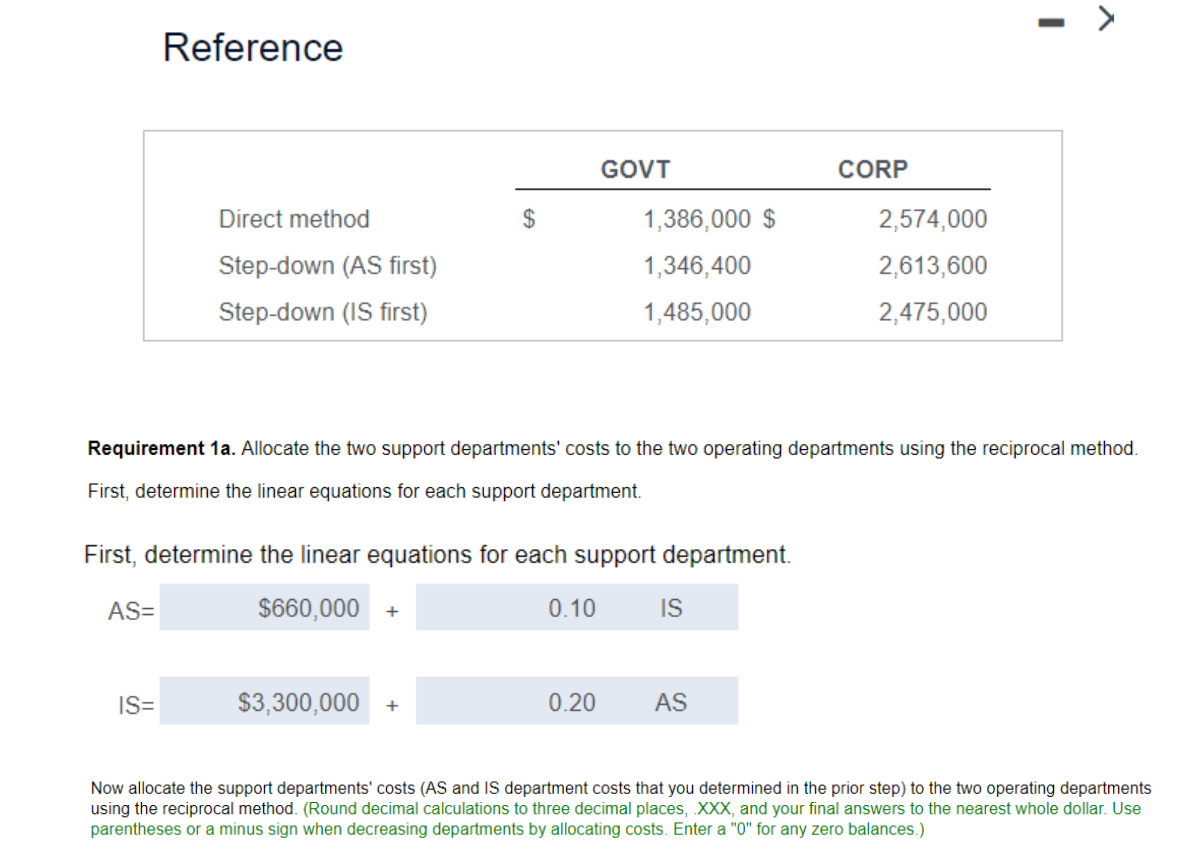
Task: Click the right-arrow chevron at top right
Action: pos(1104,17)
